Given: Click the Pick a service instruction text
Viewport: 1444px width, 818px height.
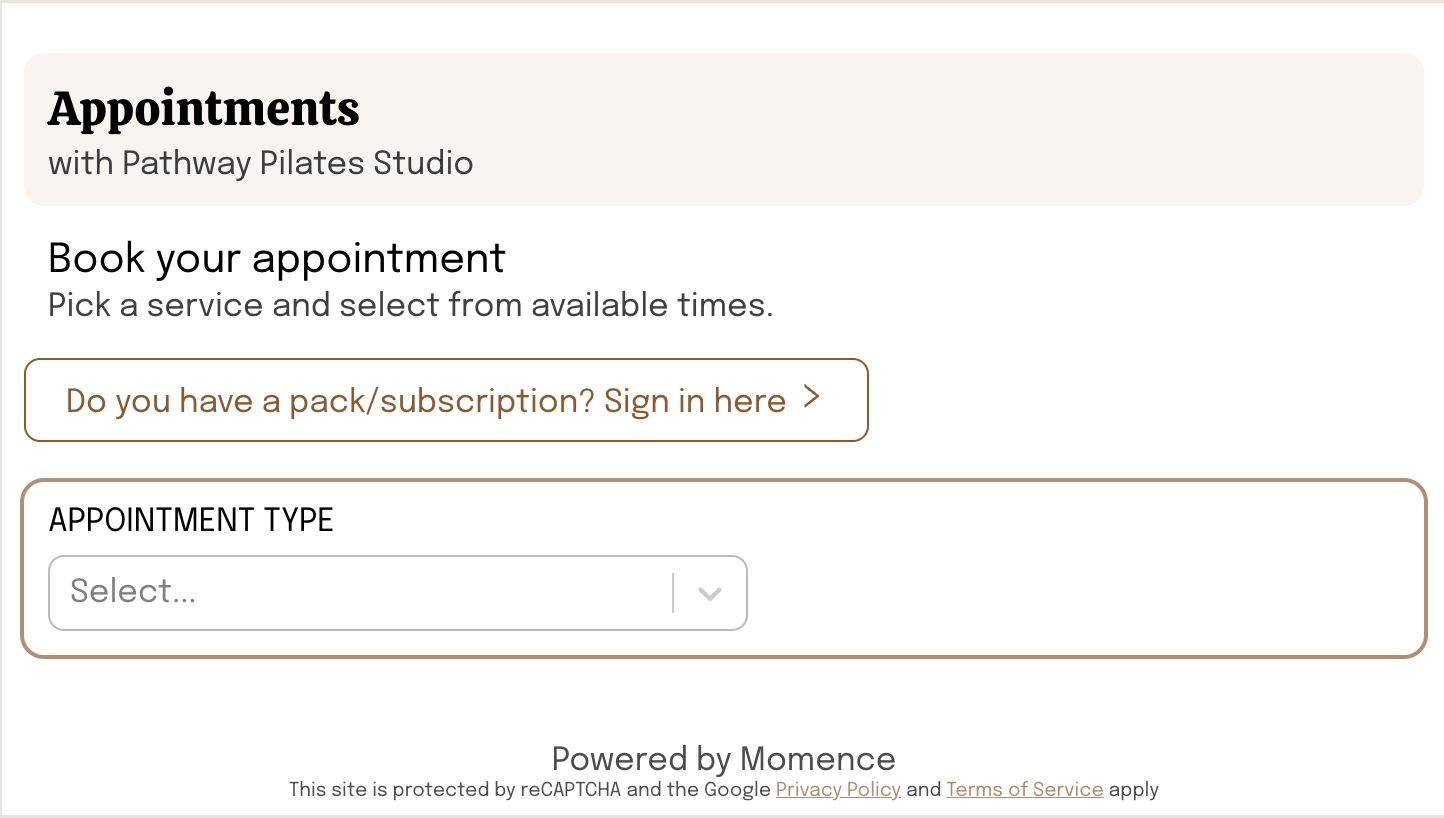Looking at the screenshot, I should [x=411, y=305].
